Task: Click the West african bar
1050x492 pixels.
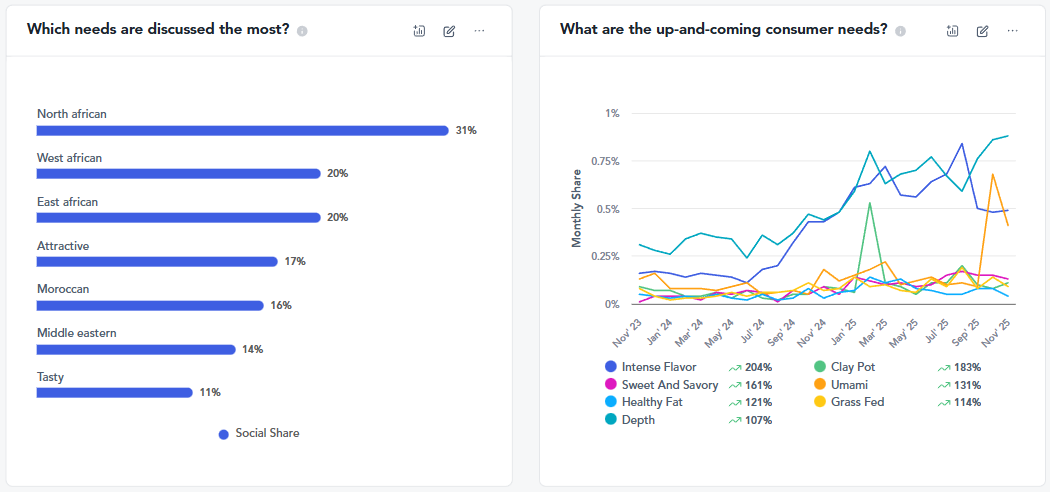Action: [x=178, y=174]
